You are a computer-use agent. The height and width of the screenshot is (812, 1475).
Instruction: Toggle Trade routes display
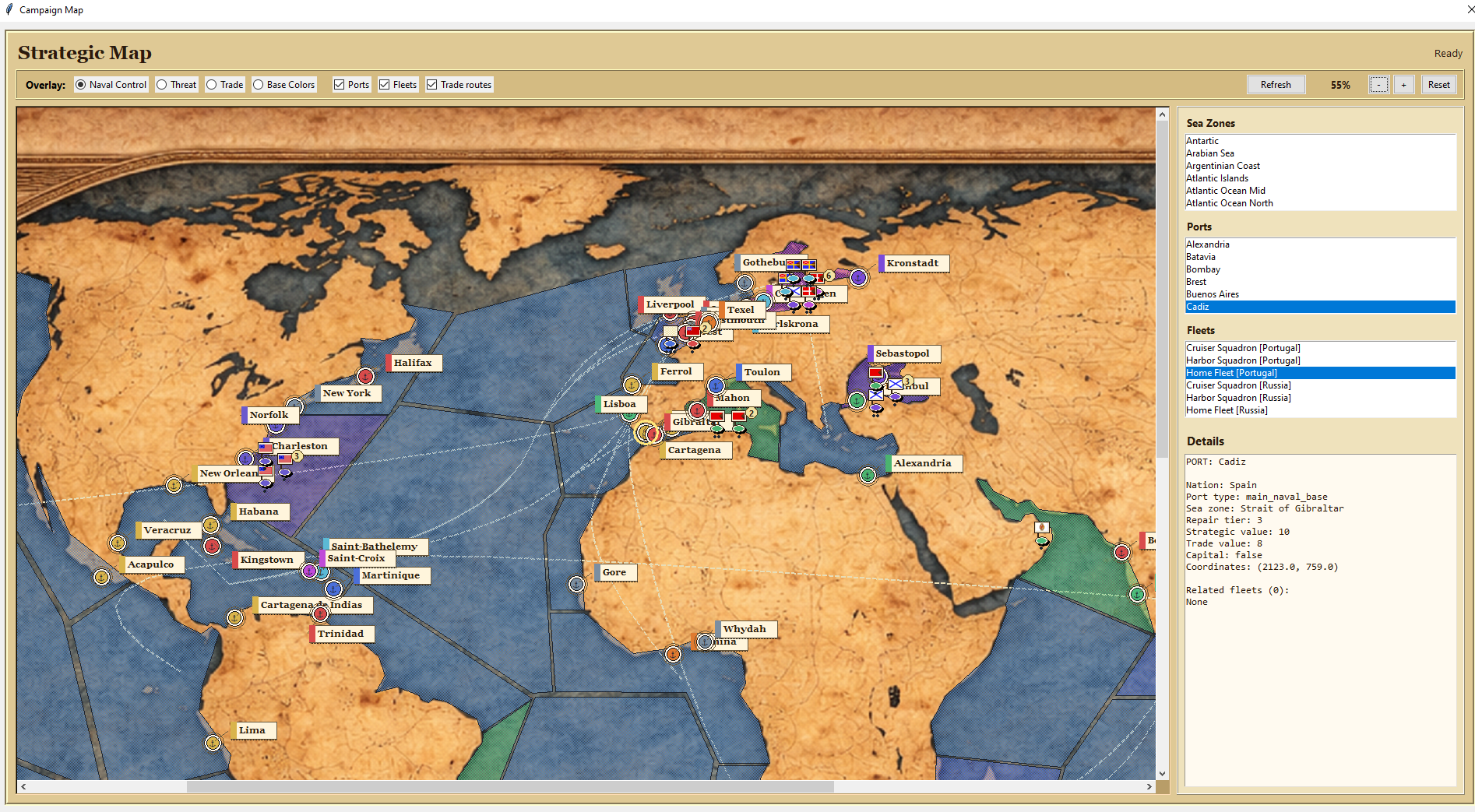point(459,85)
